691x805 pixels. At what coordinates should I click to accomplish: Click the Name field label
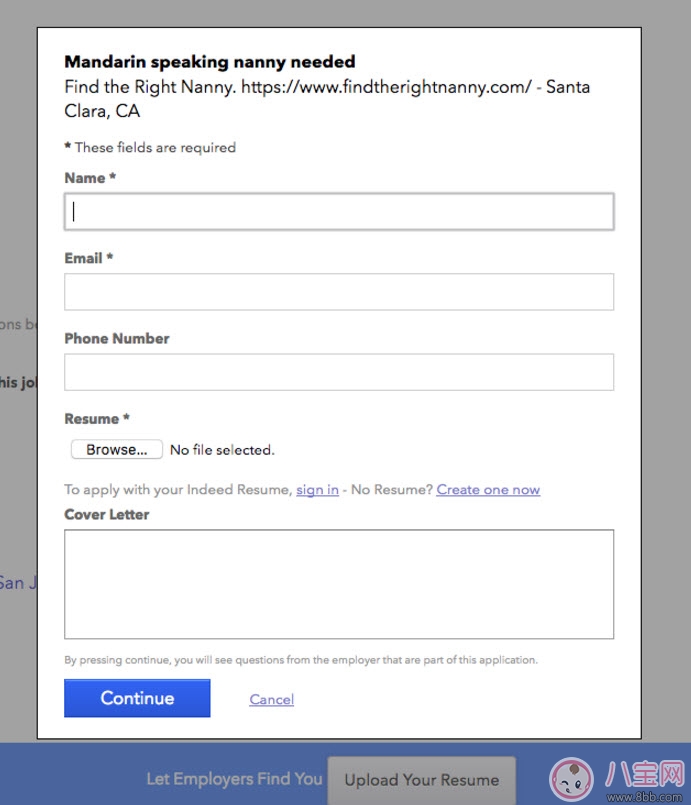coord(89,178)
